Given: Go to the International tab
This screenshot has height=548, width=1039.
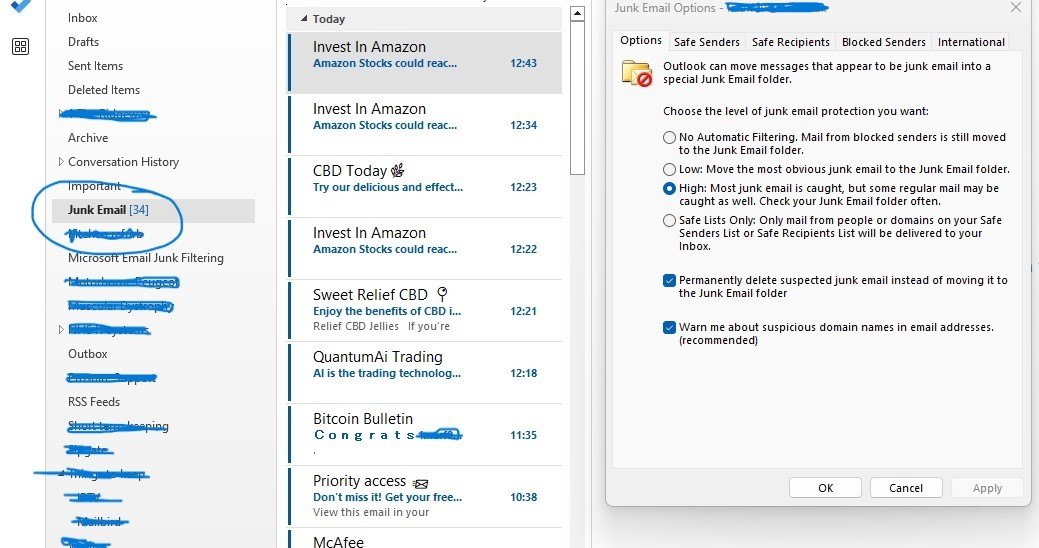Looking at the screenshot, I should pyautogui.click(x=971, y=42).
